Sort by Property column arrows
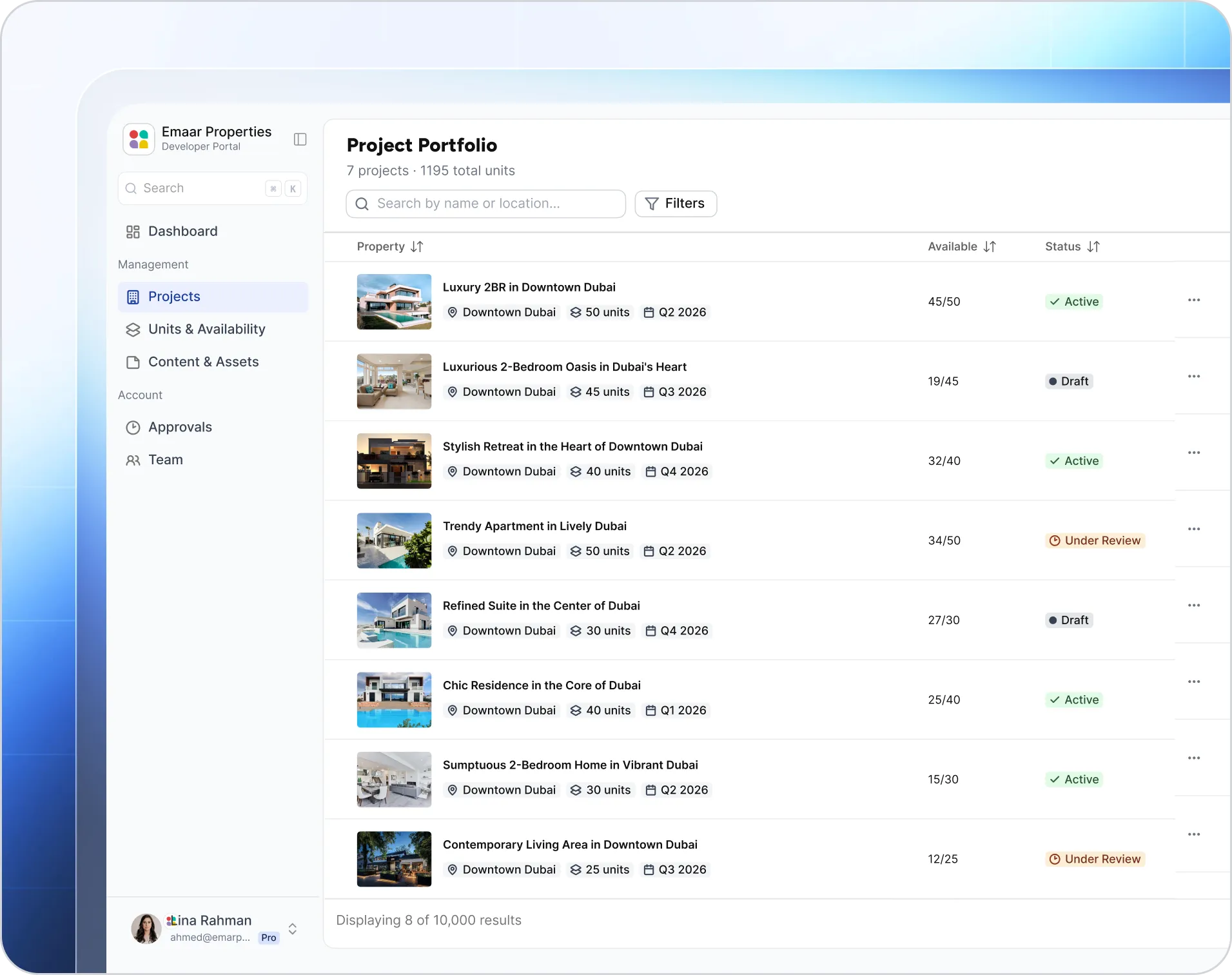Screen dimensions: 1232x975 coord(417,247)
